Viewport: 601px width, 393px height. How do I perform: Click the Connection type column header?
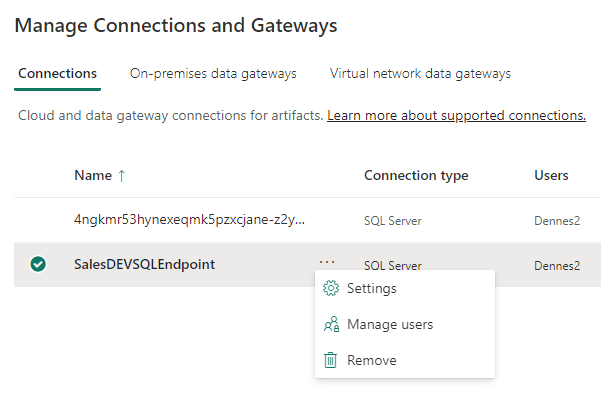click(416, 176)
